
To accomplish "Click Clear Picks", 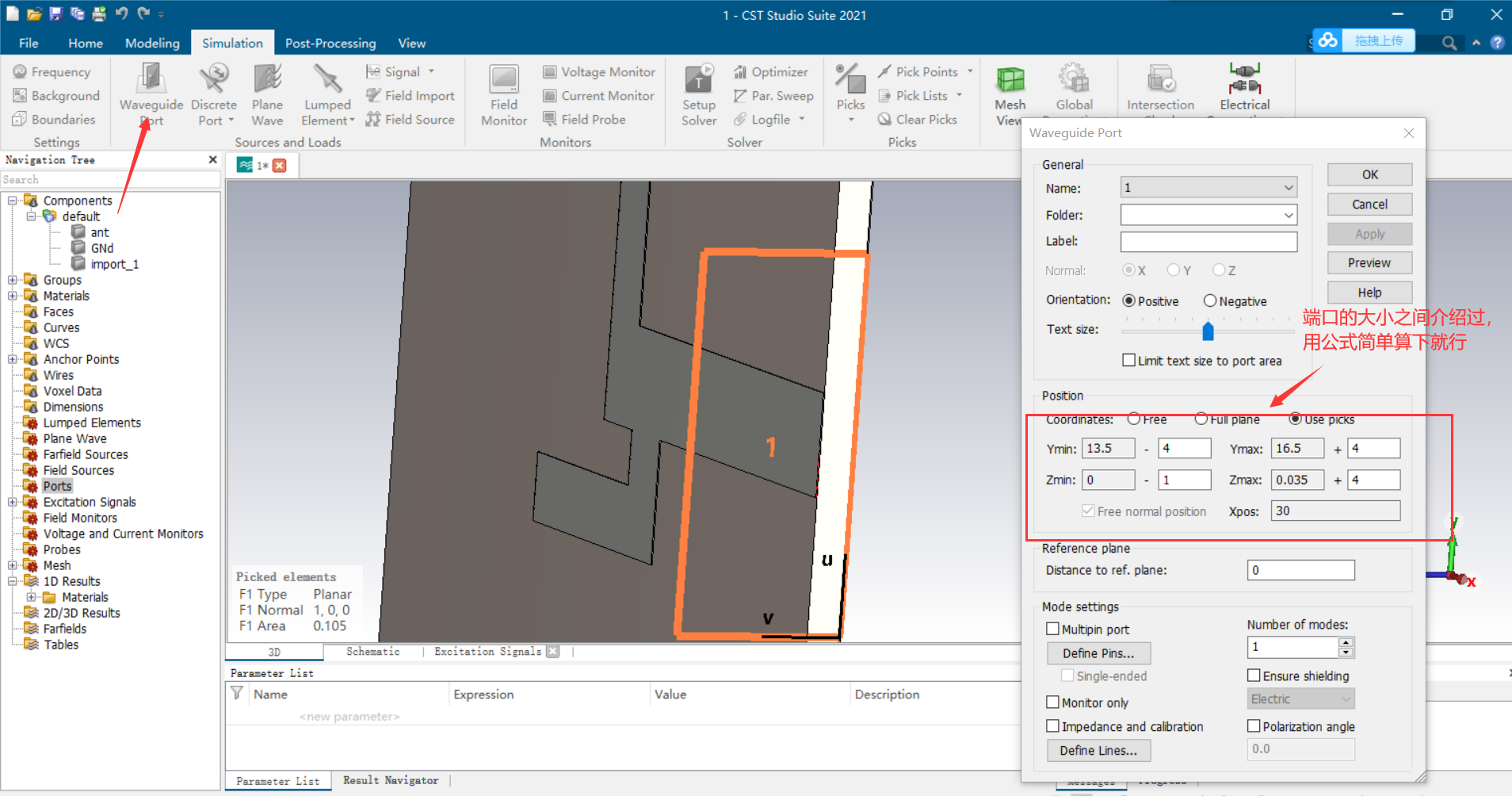I will [918, 120].
